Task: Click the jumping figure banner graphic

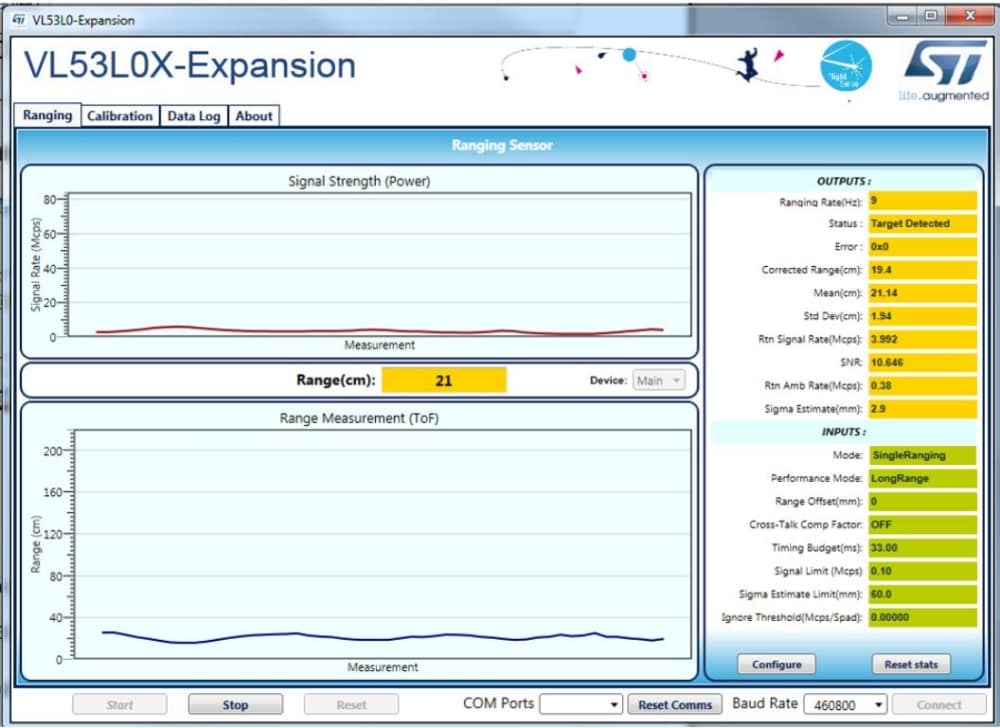Action: [746, 64]
